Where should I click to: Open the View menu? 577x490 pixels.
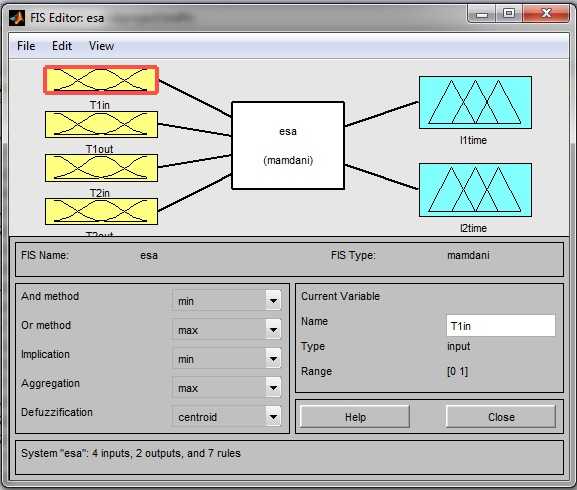102,46
